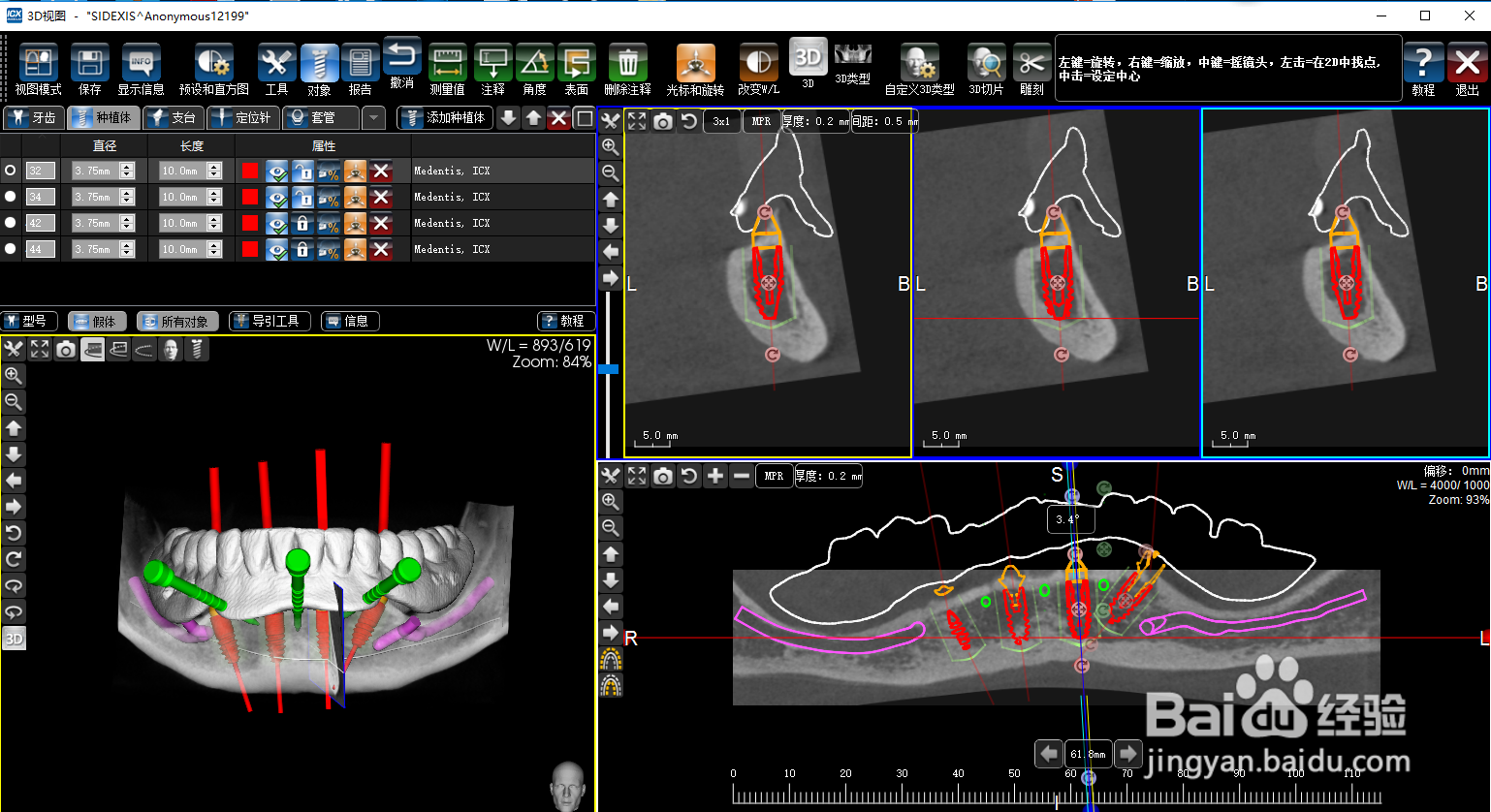The image size is (1491, 812).
Task: Open the 3x1 layout selector
Action: [x=721, y=121]
